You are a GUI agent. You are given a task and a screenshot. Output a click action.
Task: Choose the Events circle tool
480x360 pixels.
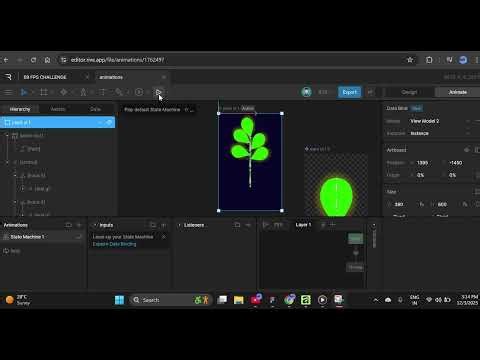[139, 92]
